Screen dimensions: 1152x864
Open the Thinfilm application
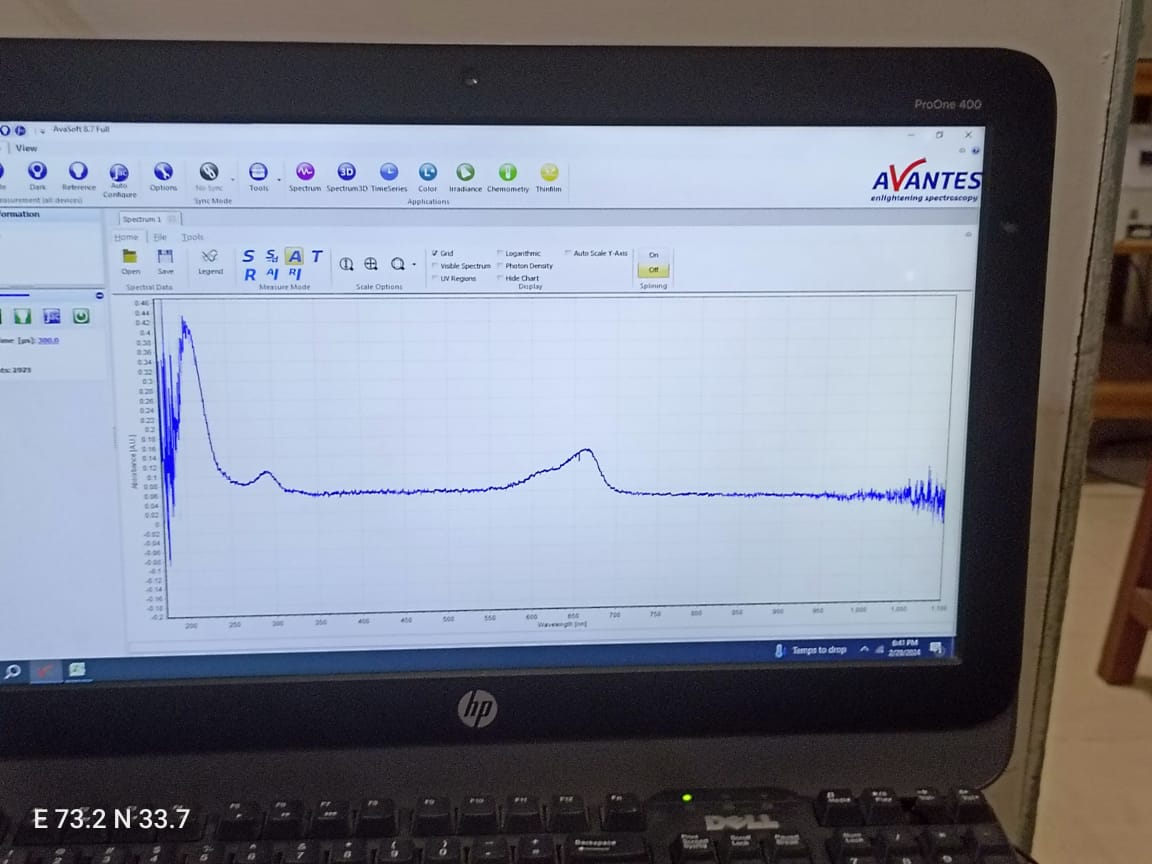coord(549,172)
